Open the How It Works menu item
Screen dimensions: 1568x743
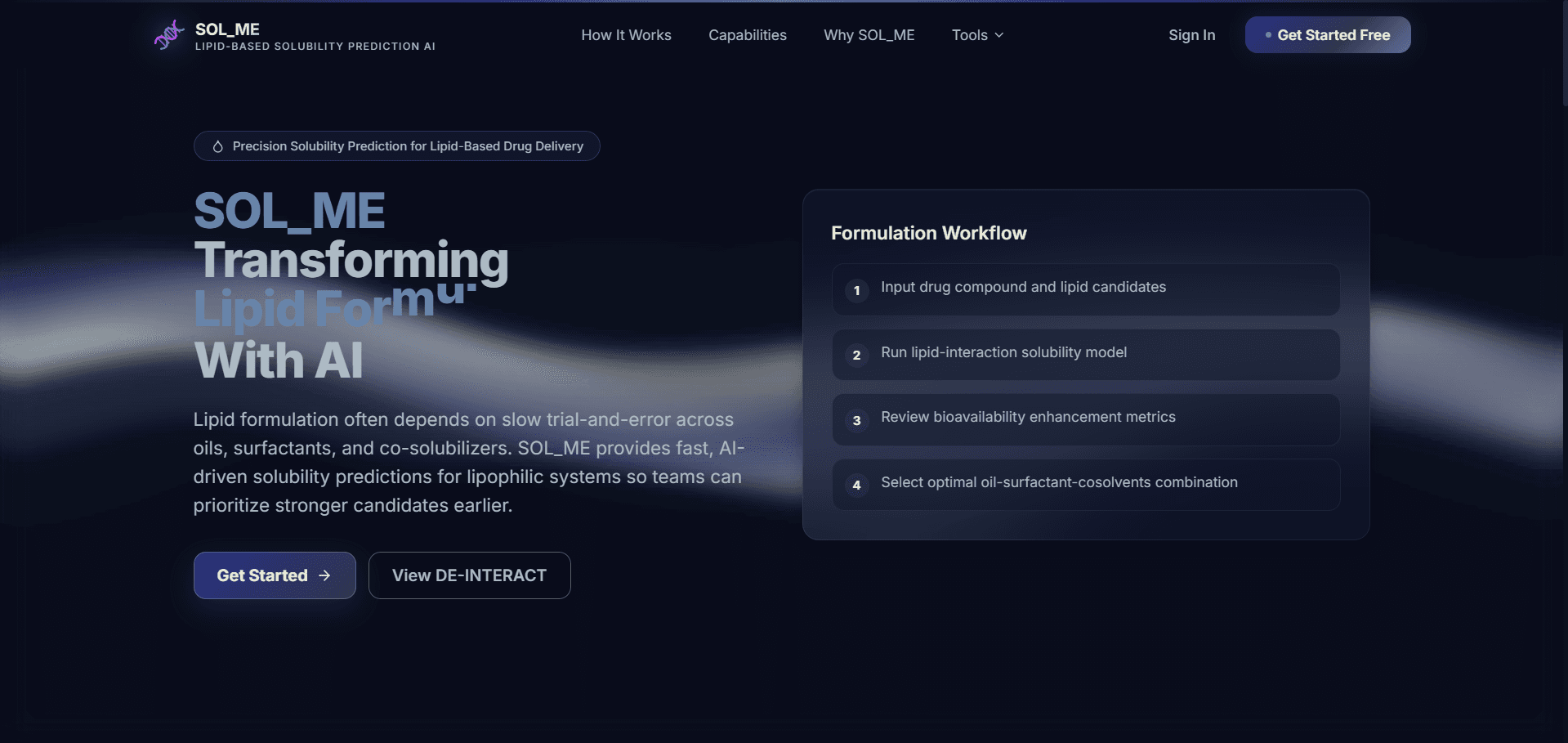626,34
